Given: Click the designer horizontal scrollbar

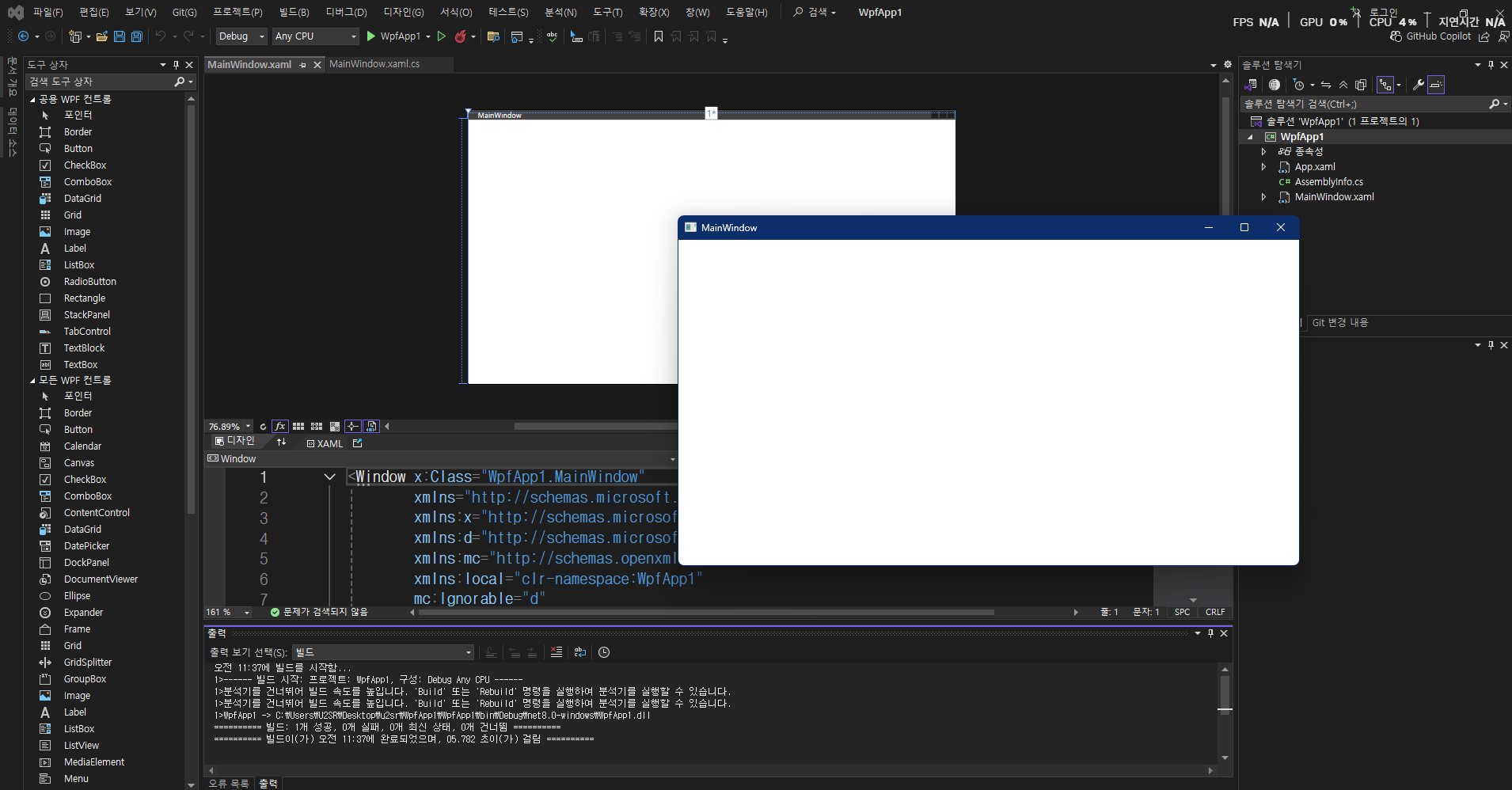Looking at the screenshot, I should click(x=595, y=426).
